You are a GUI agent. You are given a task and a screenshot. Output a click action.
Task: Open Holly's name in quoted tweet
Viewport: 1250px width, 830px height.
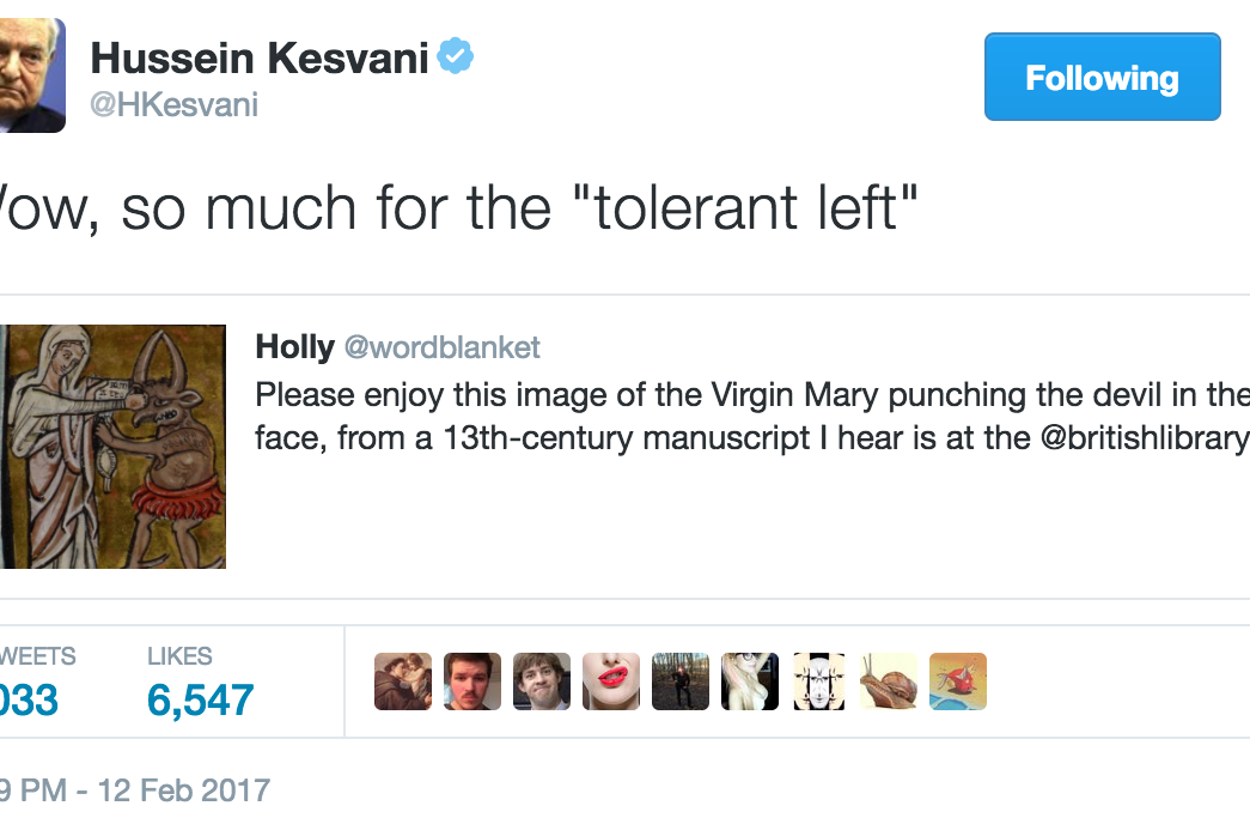click(294, 347)
